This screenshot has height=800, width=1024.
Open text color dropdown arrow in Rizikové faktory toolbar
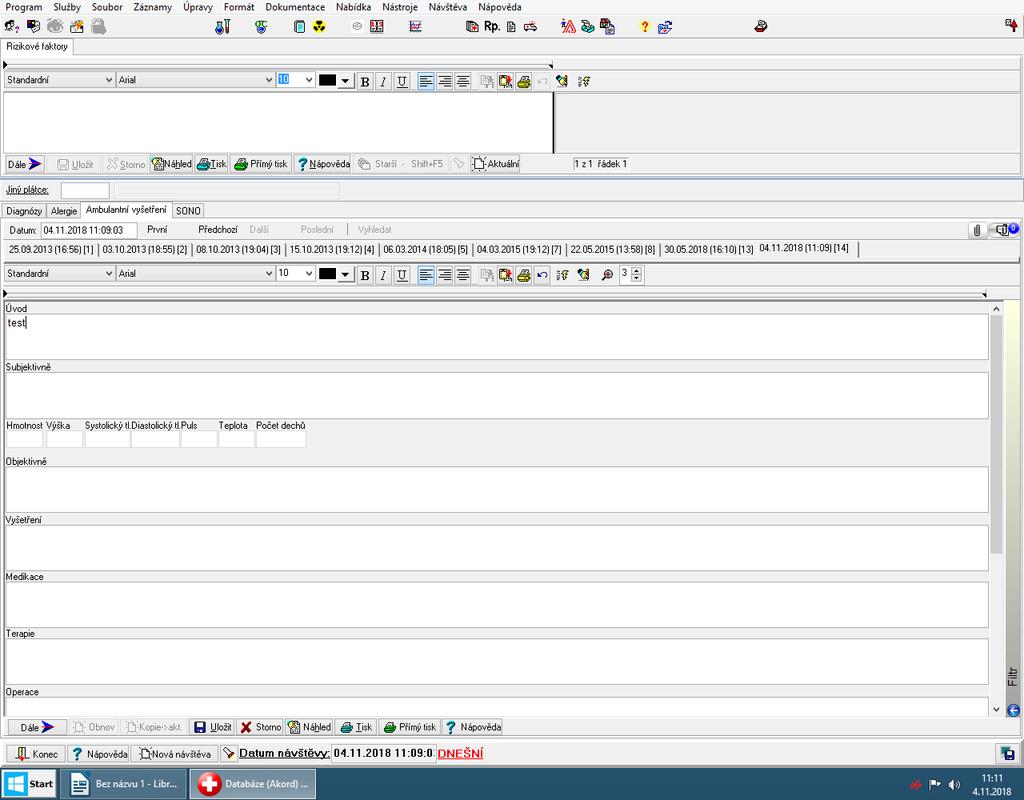click(x=345, y=81)
